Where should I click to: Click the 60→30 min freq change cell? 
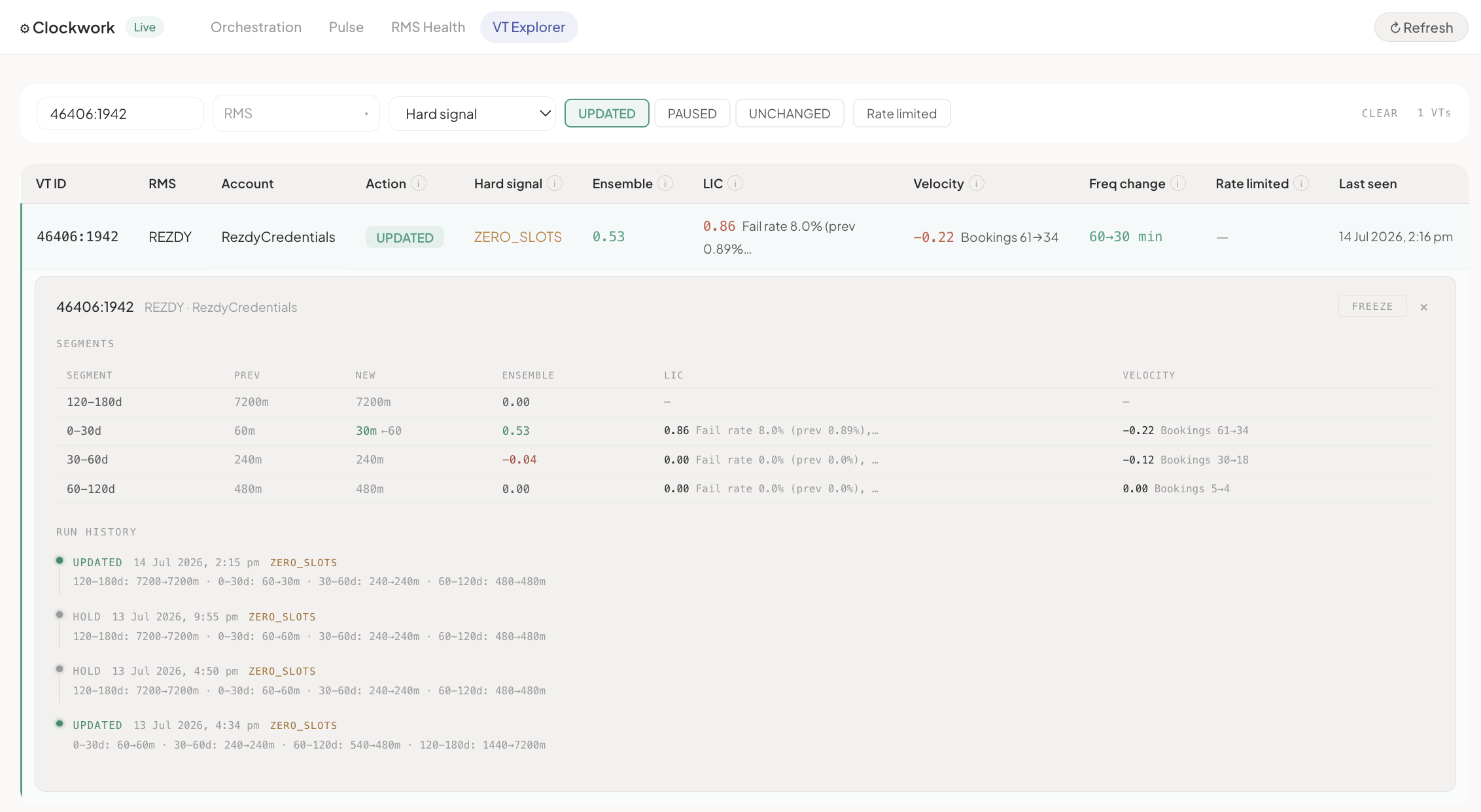pyautogui.click(x=1126, y=237)
